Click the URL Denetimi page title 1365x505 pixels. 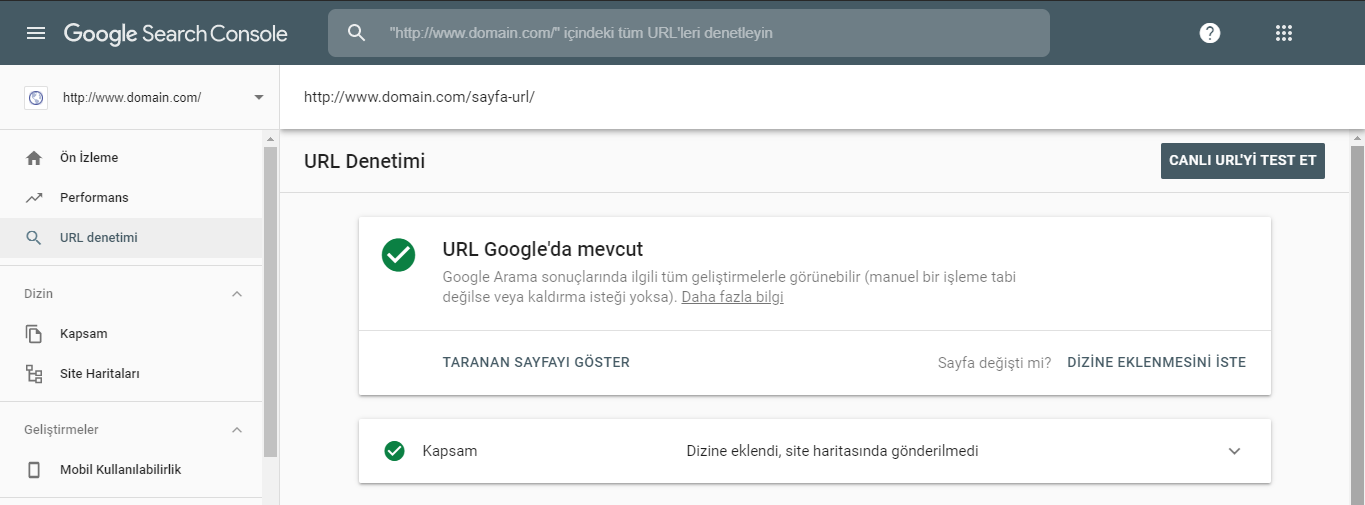(364, 161)
